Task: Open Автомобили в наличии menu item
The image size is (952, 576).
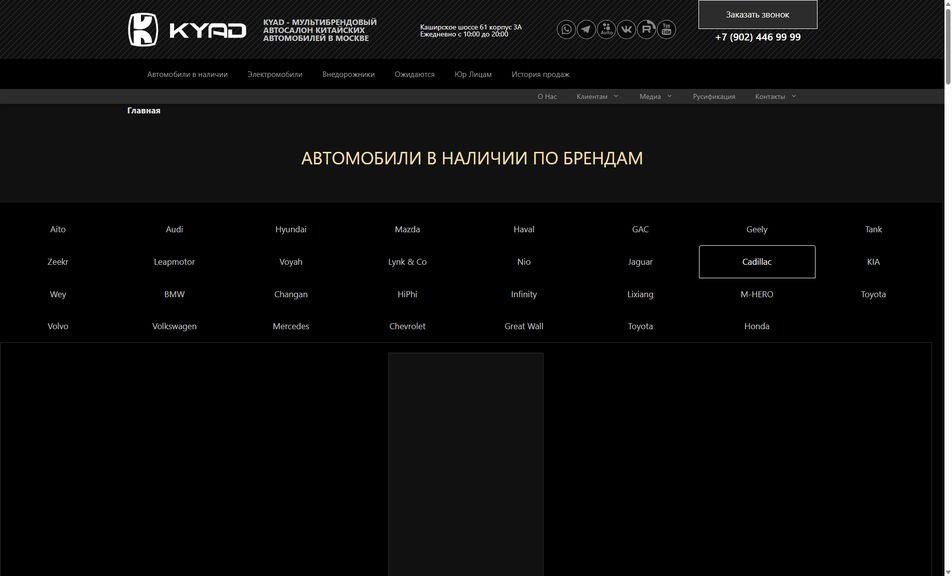Action: pyautogui.click(x=187, y=75)
